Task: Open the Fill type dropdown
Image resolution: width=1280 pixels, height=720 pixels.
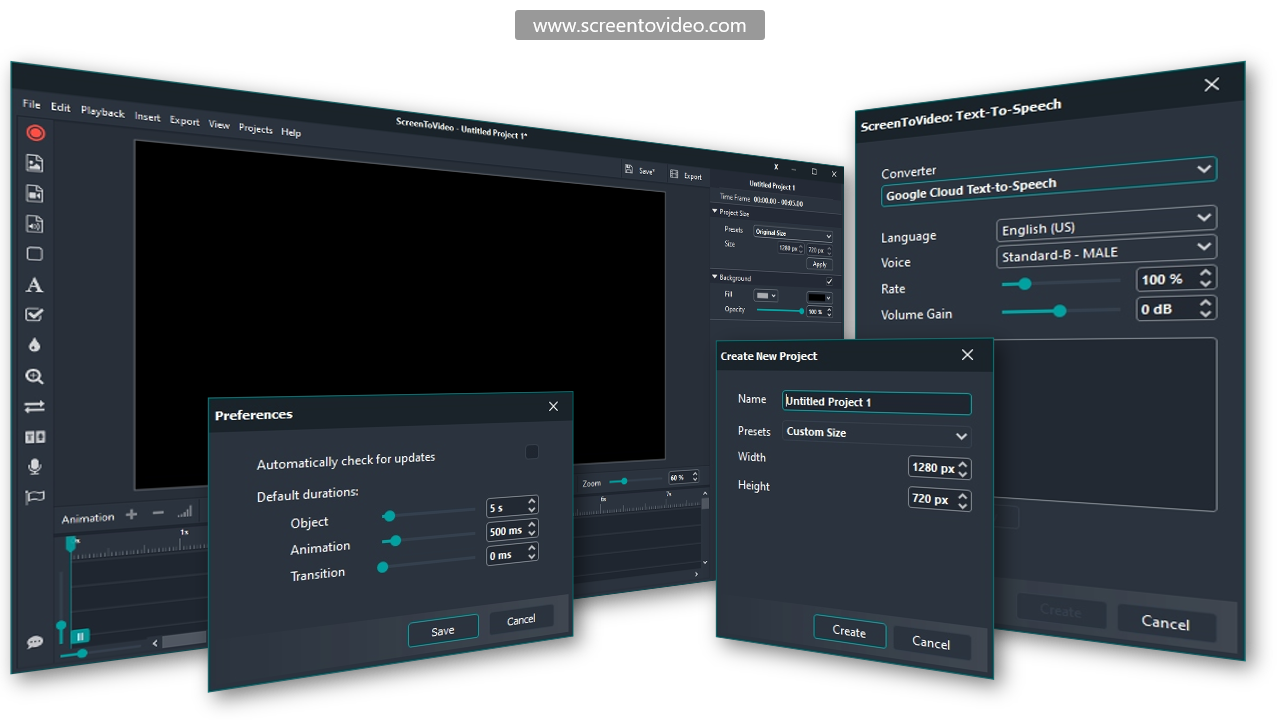Action: click(765, 296)
